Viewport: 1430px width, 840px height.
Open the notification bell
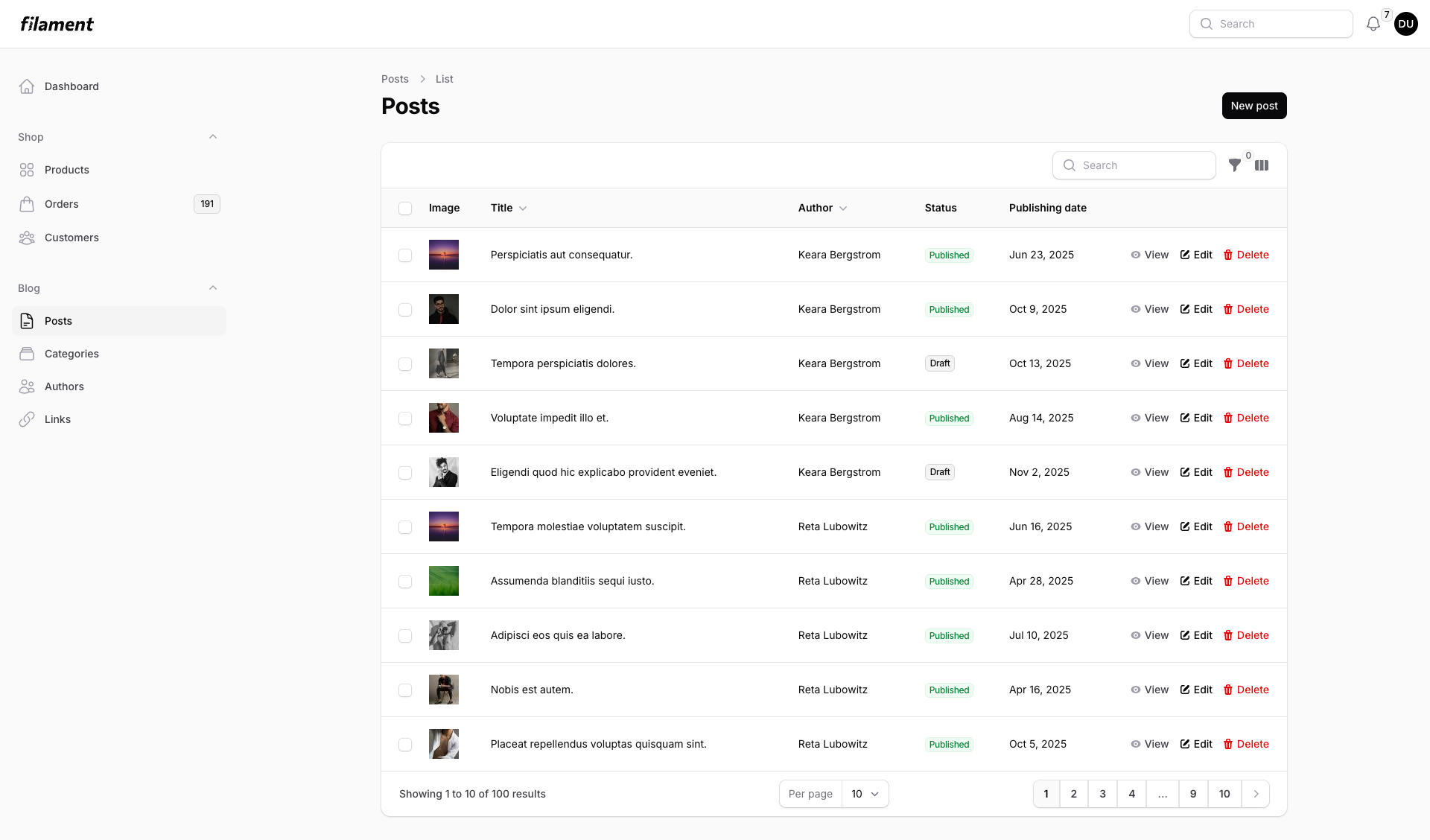click(x=1373, y=23)
